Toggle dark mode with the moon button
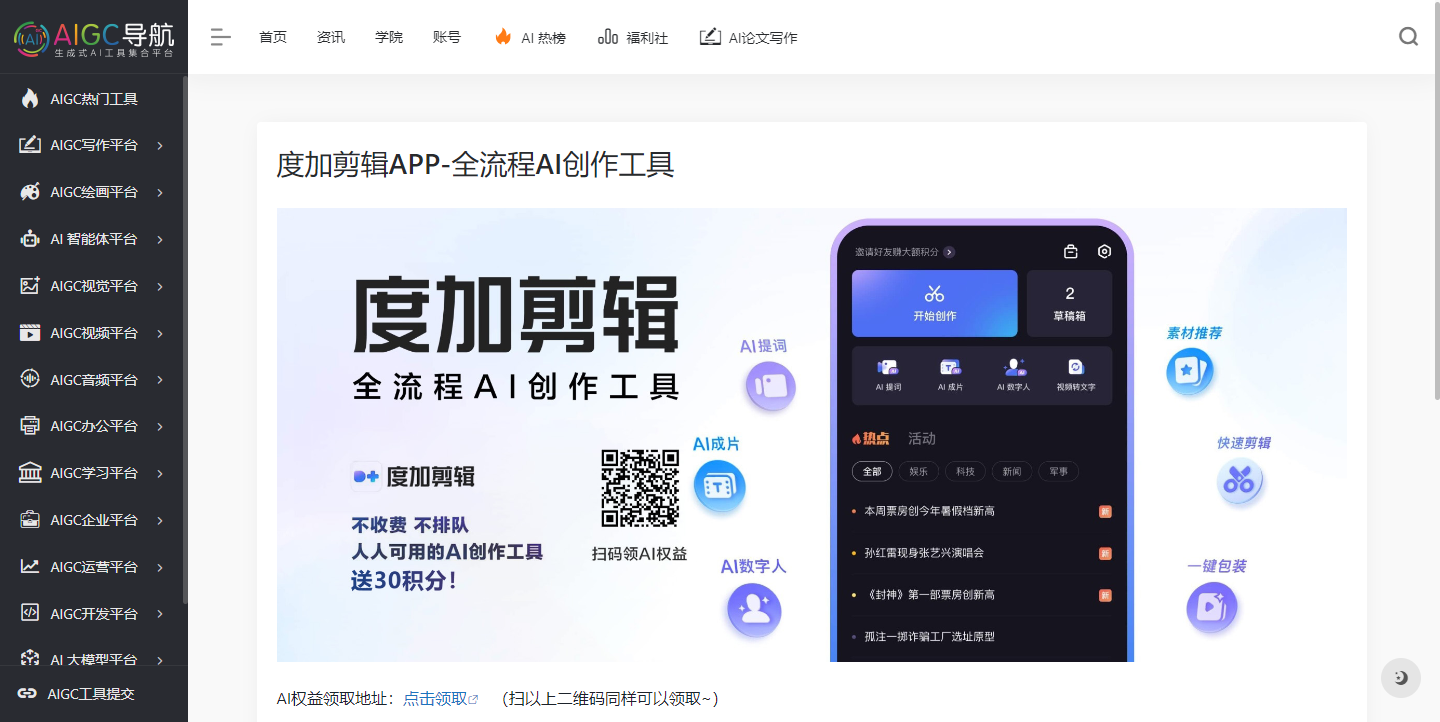Screen dimensions: 1440x722 coord(1400,678)
